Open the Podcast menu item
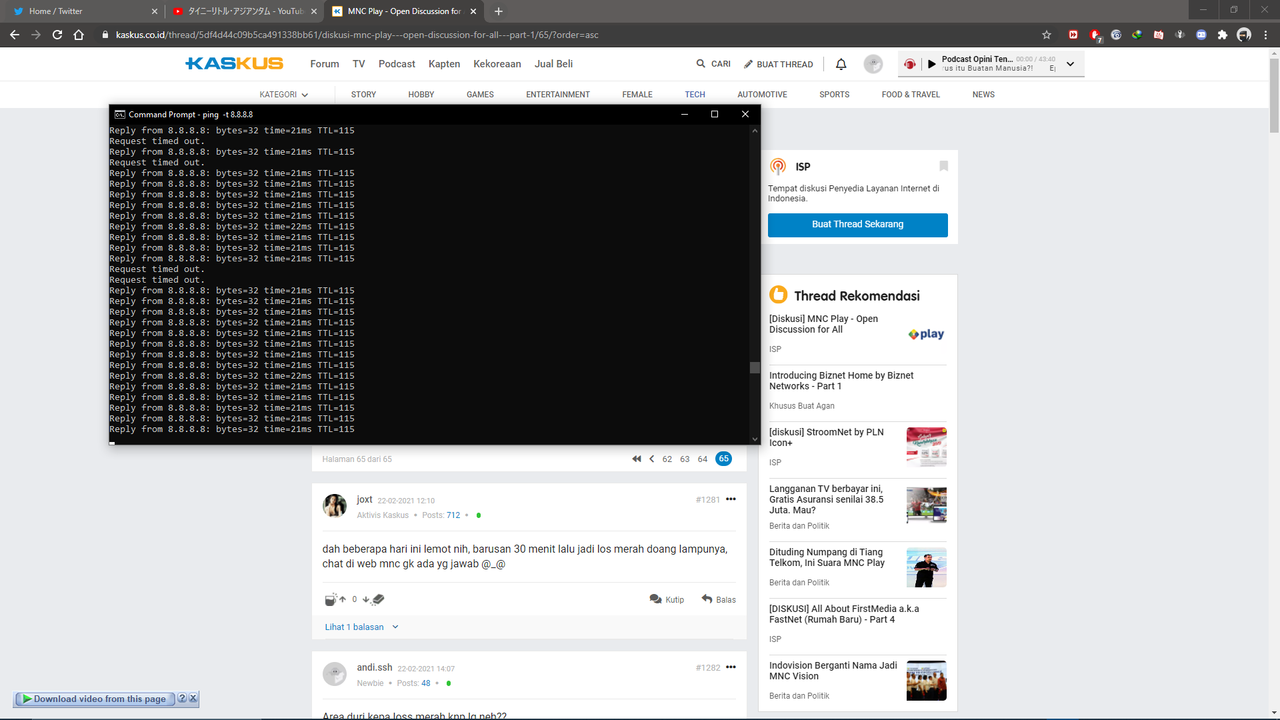The height and width of the screenshot is (720, 1280). tap(396, 64)
